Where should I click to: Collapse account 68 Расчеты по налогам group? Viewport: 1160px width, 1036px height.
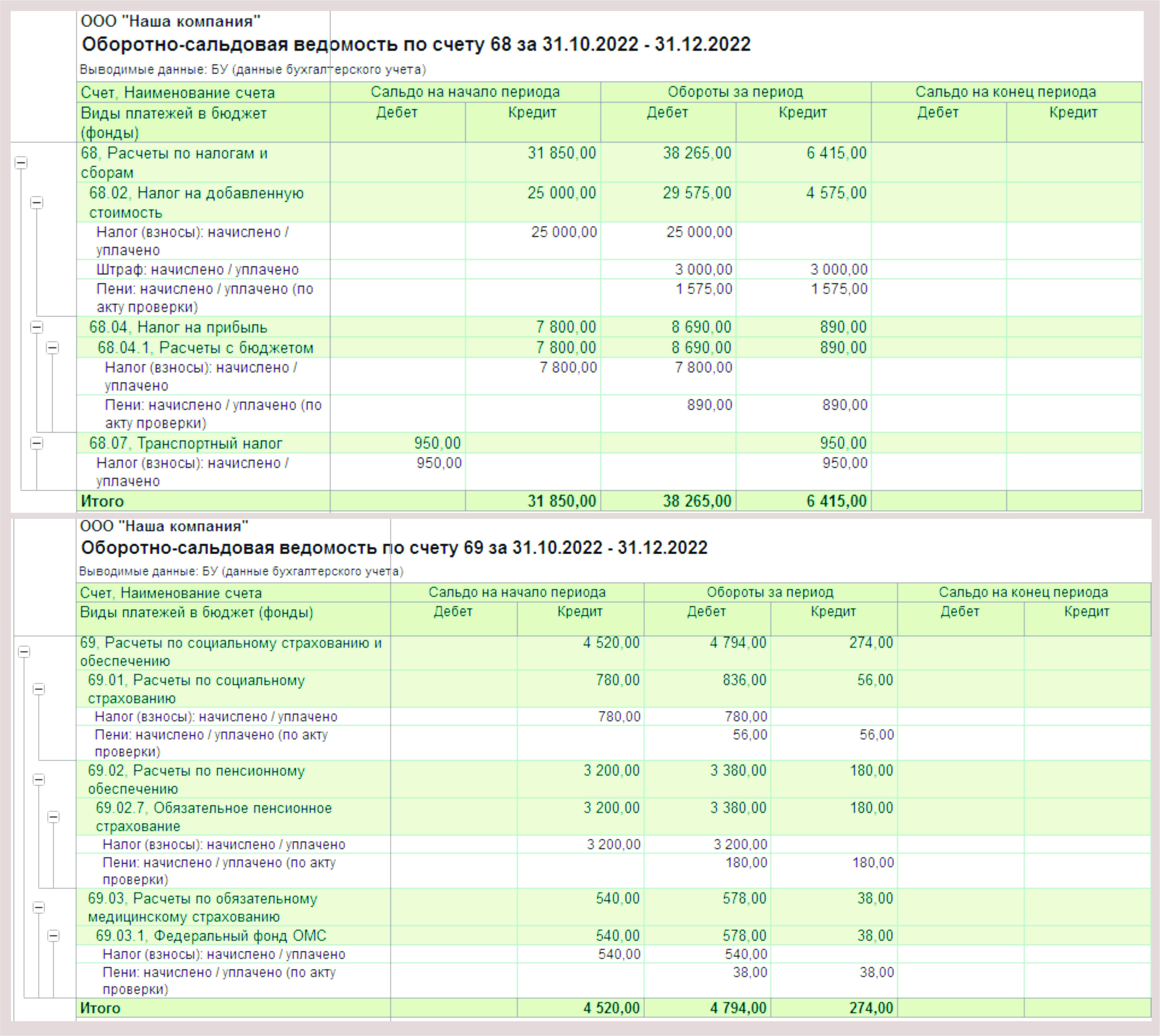(x=21, y=163)
